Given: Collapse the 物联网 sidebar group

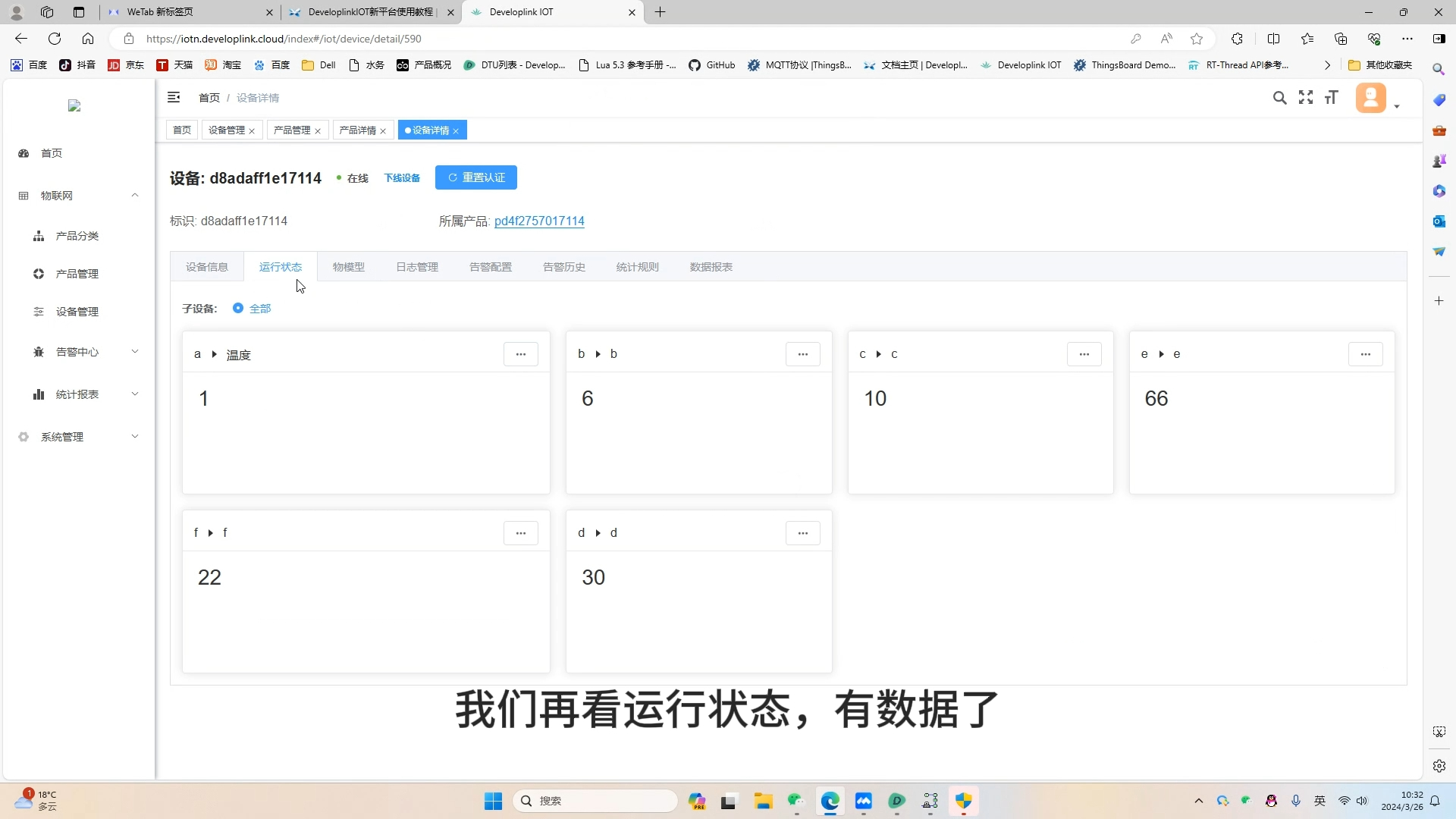Looking at the screenshot, I should pos(79,196).
